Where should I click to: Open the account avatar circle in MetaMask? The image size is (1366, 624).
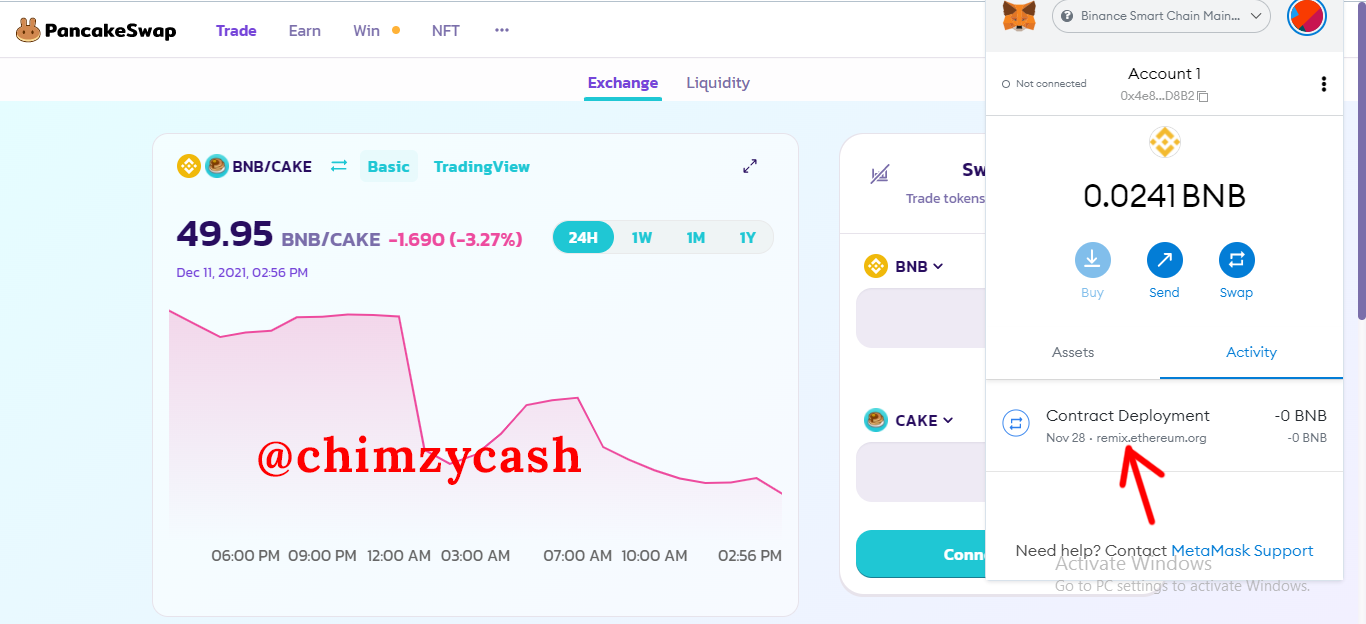point(1306,16)
